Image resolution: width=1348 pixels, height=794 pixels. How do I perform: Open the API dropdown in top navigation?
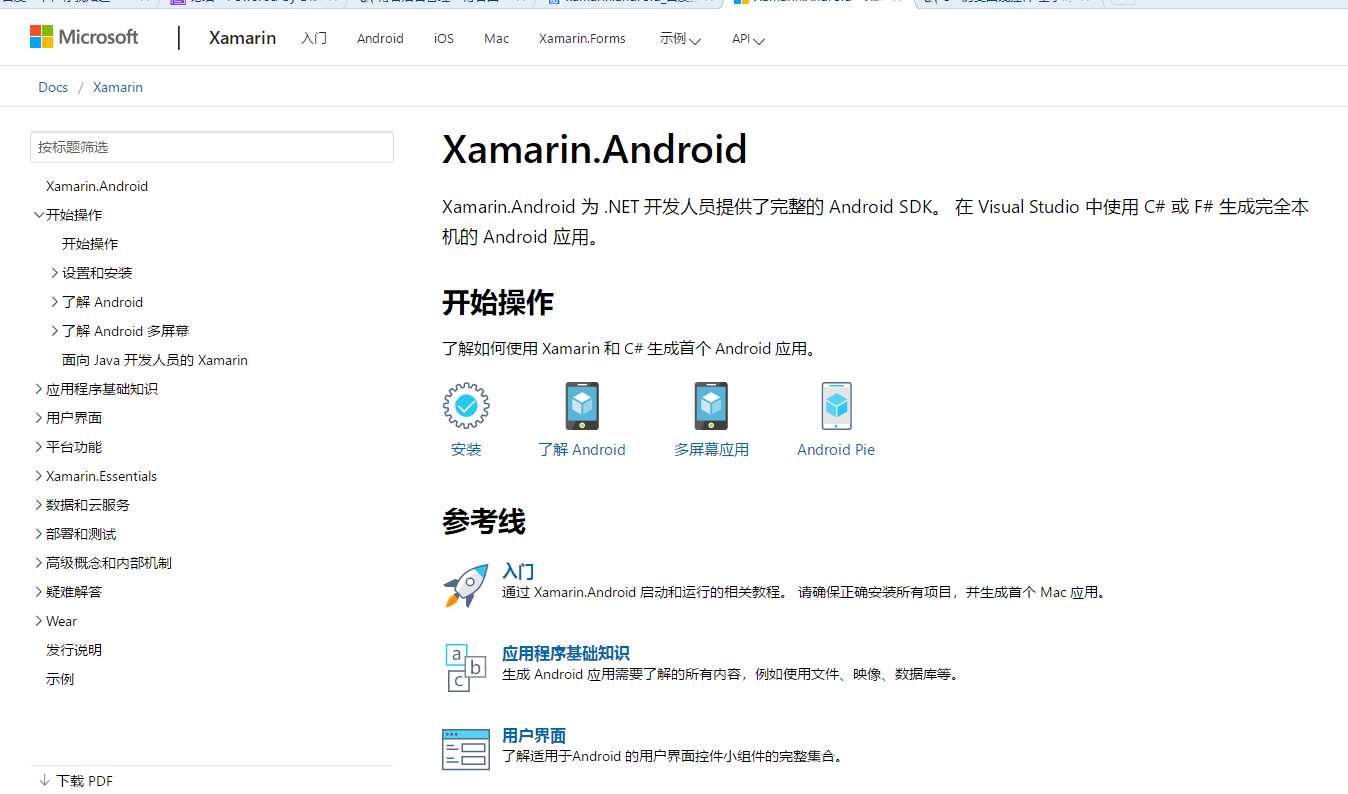pyautogui.click(x=748, y=39)
